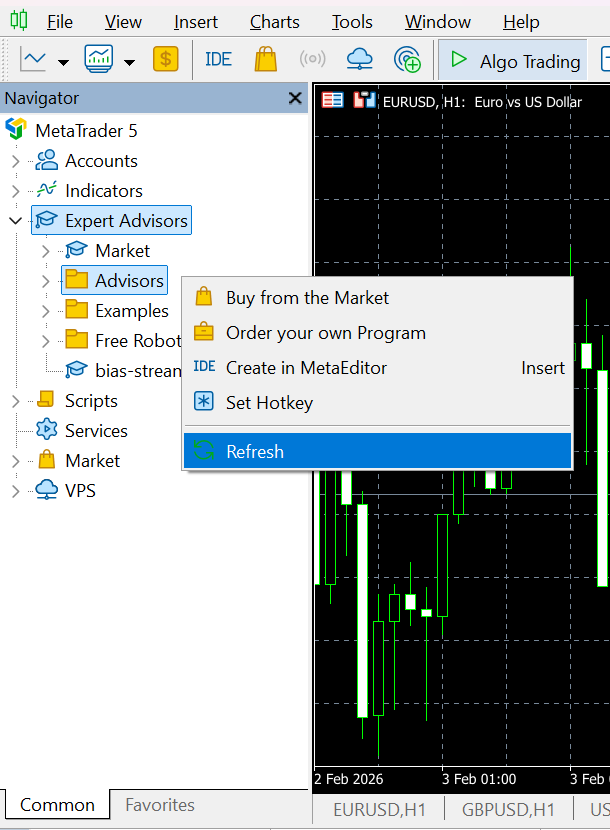The height and width of the screenshot is (830, 610).
Task: Expand the Indicators tree node
Action: coord(15,191)
